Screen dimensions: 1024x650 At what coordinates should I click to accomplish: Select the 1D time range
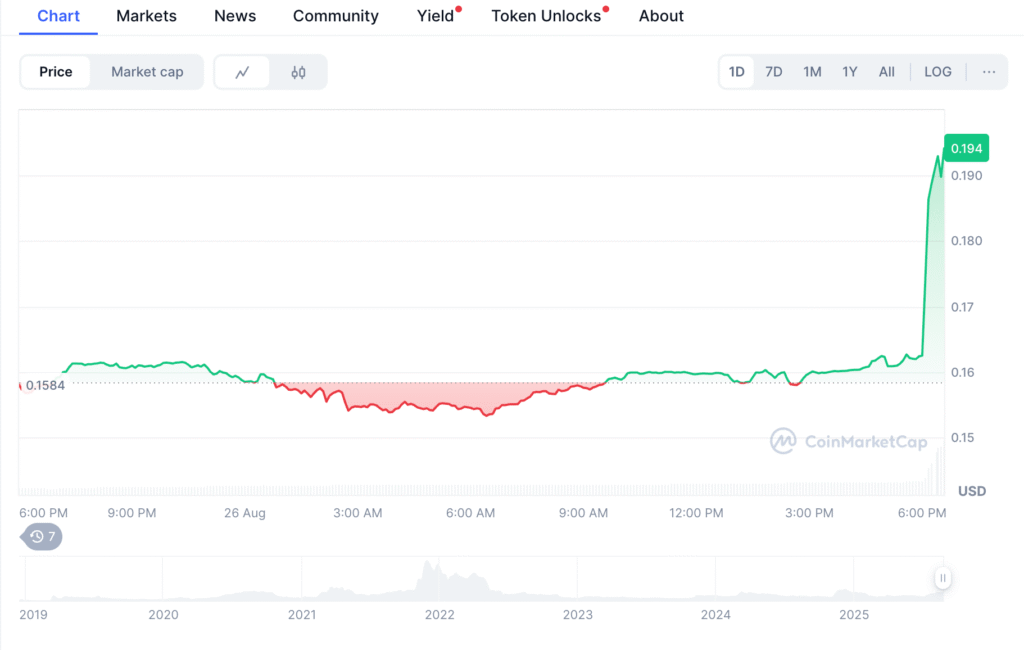[x=737, y=72]
